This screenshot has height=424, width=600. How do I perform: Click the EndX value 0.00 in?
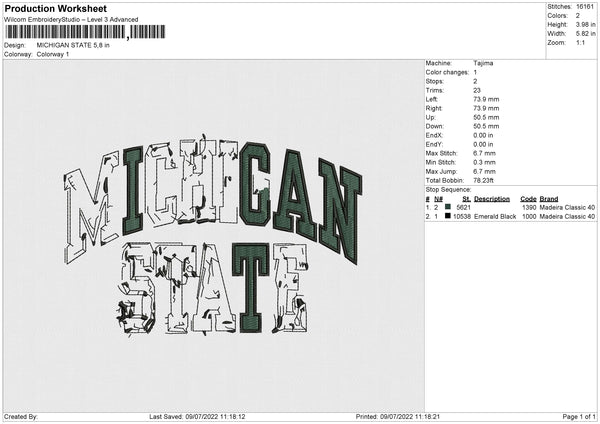point(483,135)
